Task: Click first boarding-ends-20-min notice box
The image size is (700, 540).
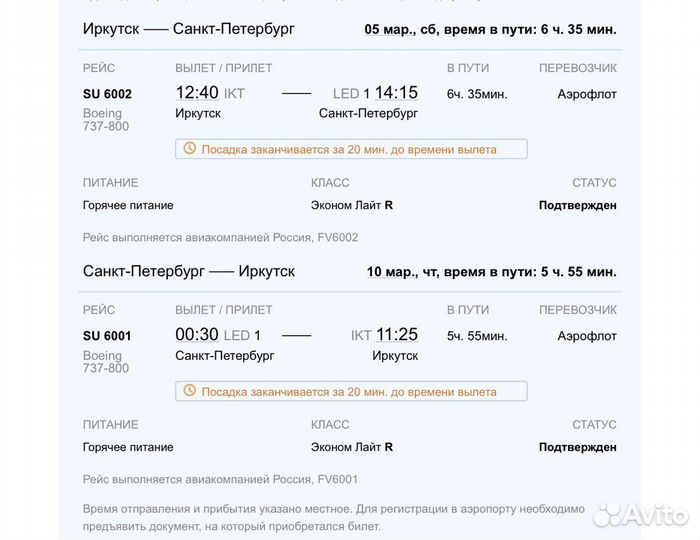Action: tap(351, 149)
